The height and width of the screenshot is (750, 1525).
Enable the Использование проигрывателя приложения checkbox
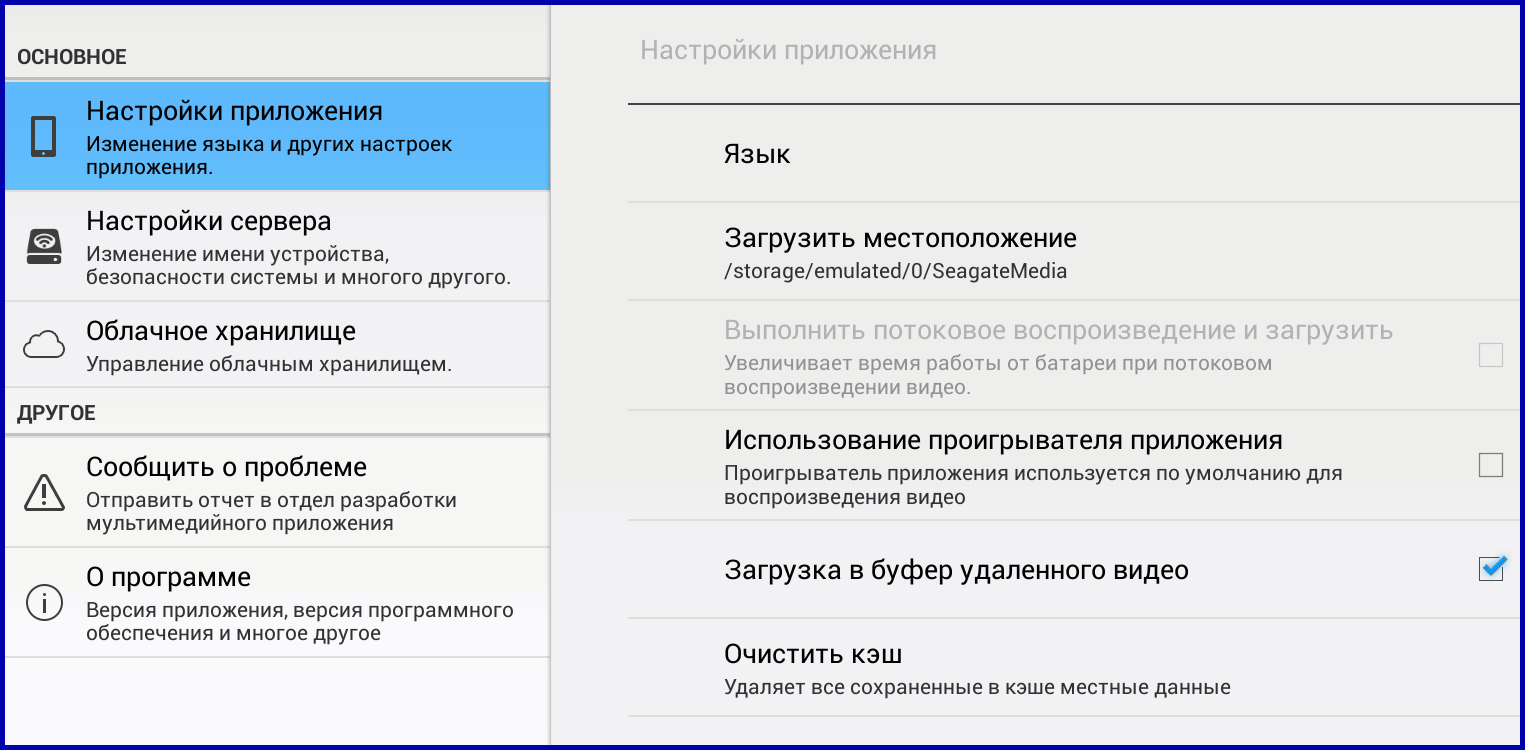pos(1490,465)
